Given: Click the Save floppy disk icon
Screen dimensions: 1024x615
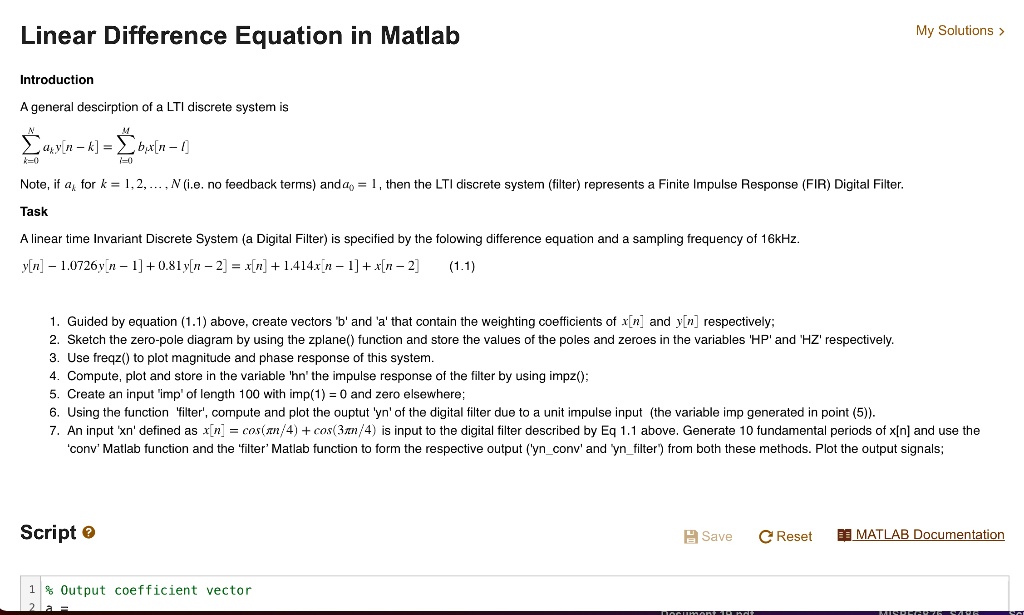Looking at the screenshot, I should [x=689, y=535].
